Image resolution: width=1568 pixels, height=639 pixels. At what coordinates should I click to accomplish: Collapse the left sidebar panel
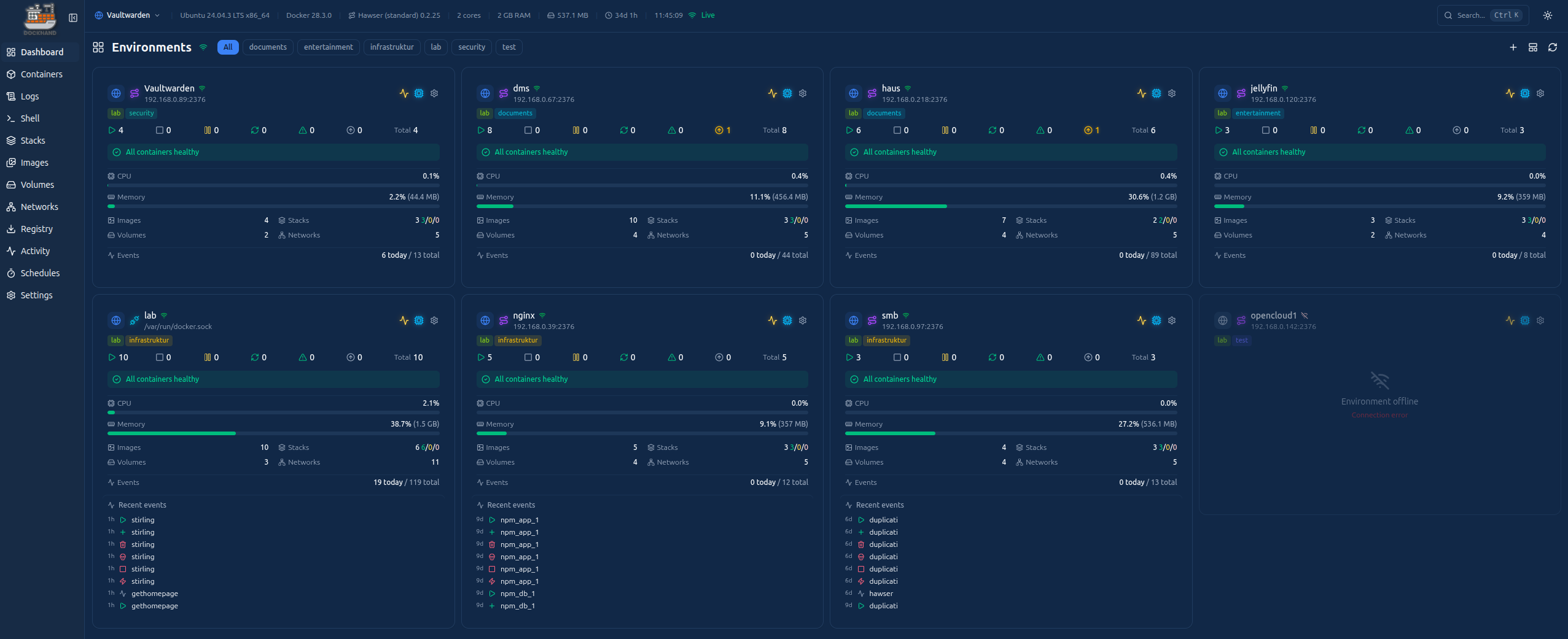point(74,17)
